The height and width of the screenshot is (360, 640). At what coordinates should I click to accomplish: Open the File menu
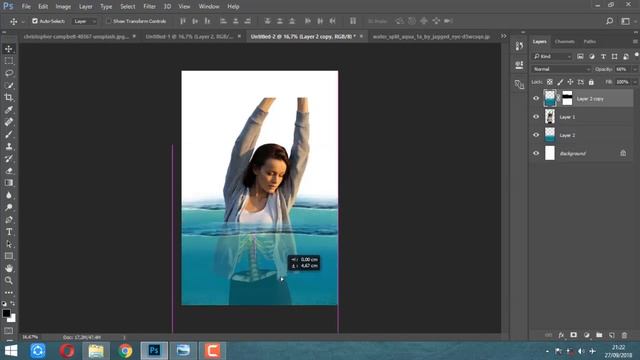click(x=26, y=7)
